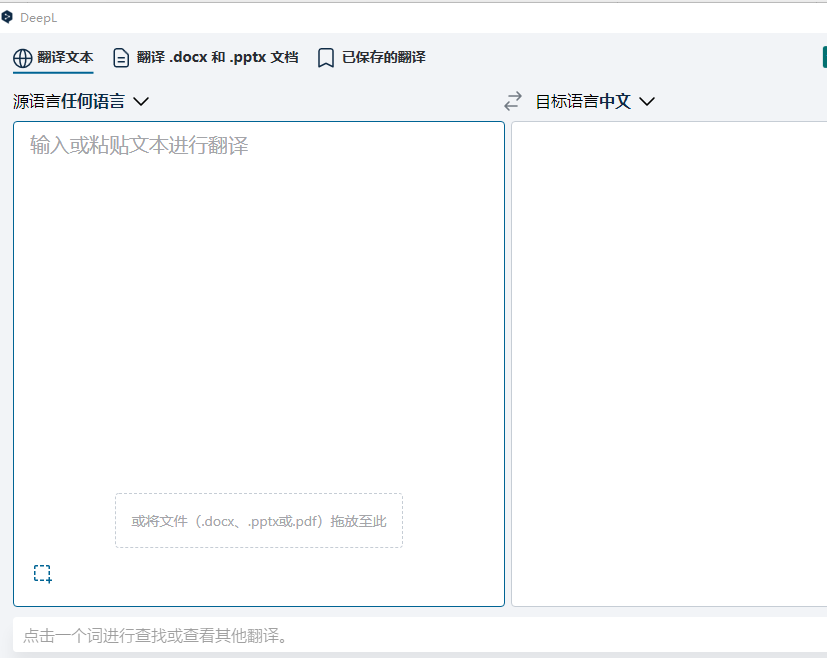Click the globe icon for text translation
The image size is (827, 658).
click(x=23, y=58)
